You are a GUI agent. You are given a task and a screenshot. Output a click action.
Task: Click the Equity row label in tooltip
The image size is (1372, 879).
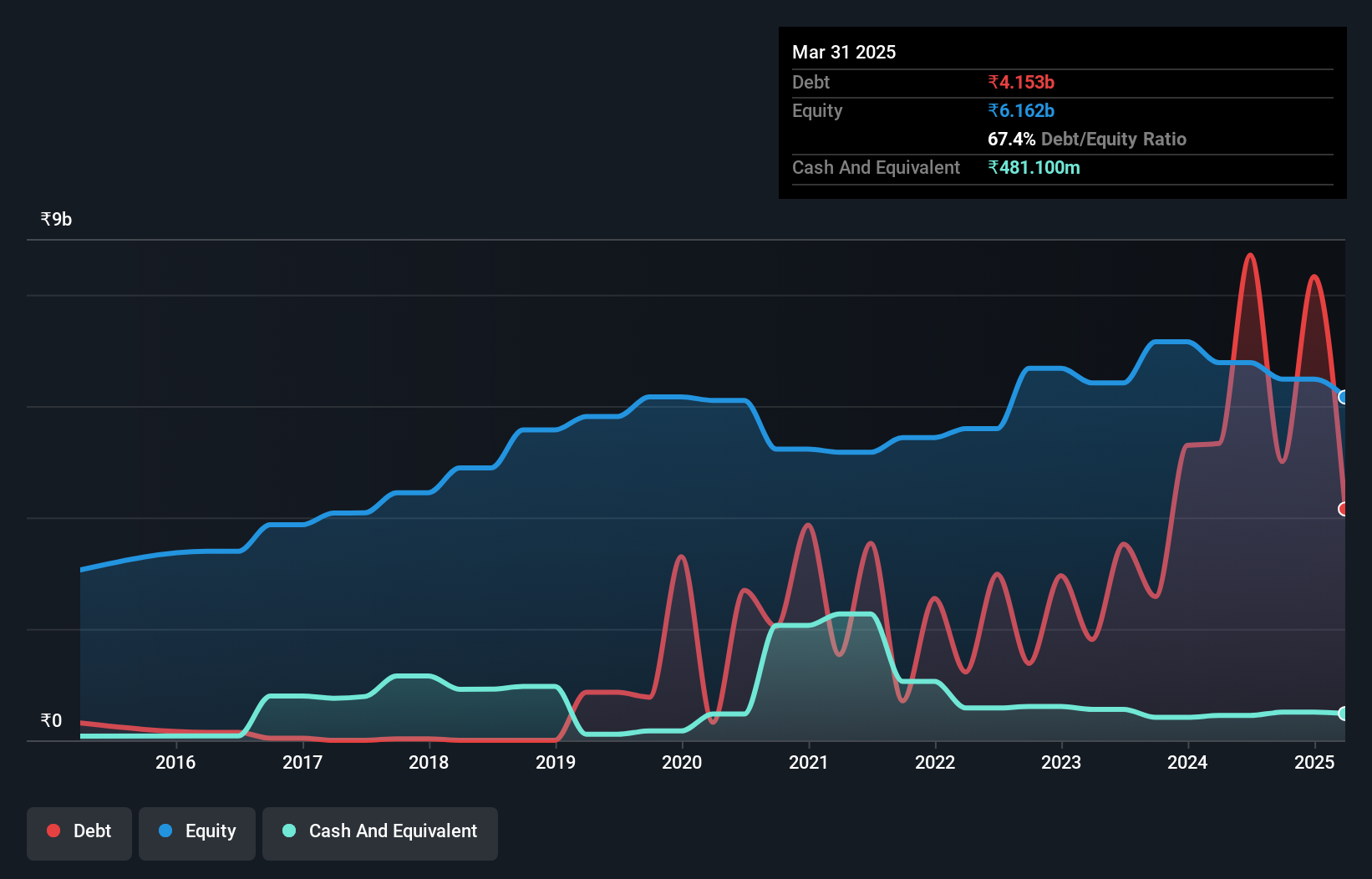click(x=817, y=111)
